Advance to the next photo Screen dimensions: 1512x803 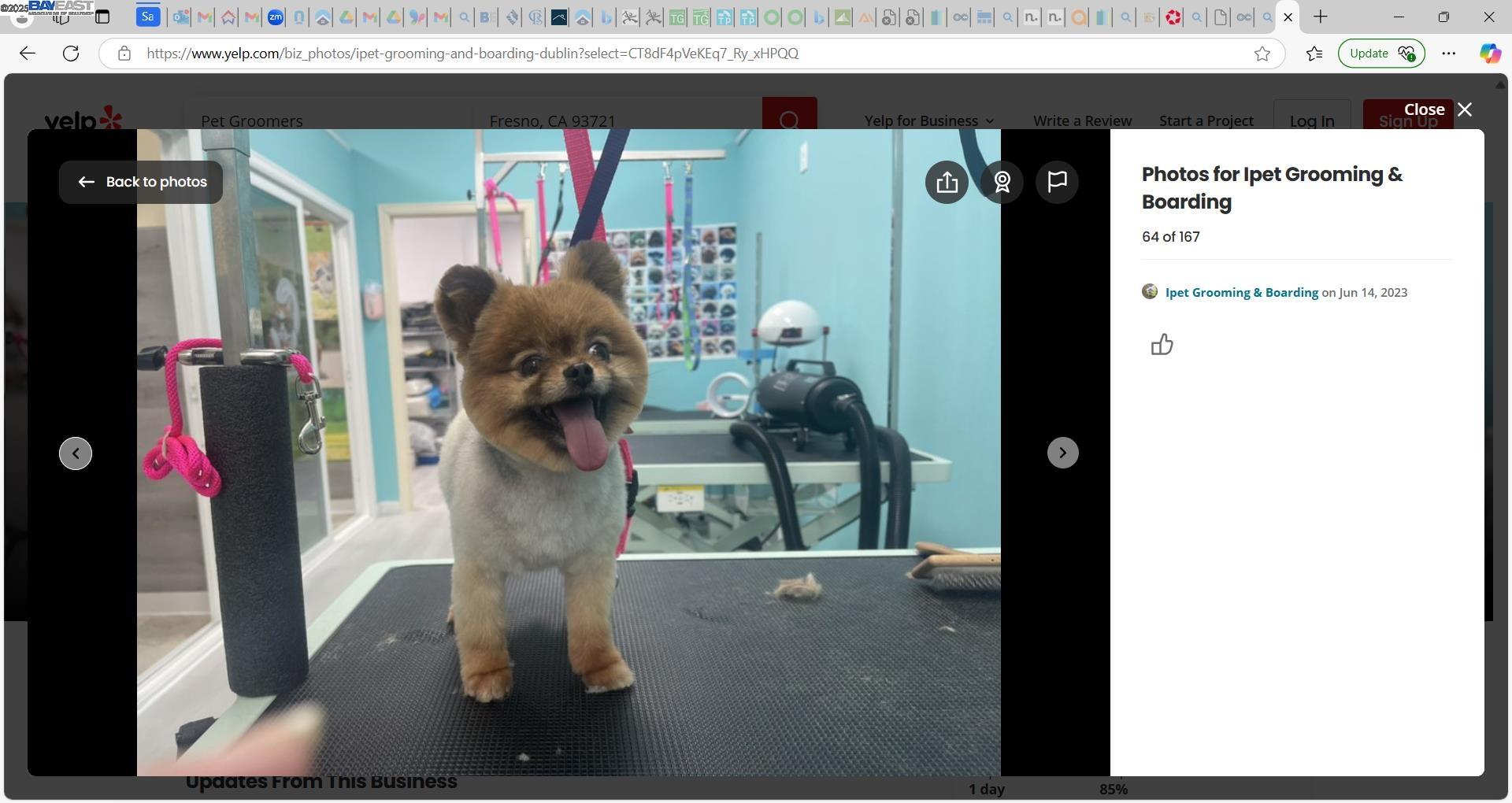(1062, 453)
